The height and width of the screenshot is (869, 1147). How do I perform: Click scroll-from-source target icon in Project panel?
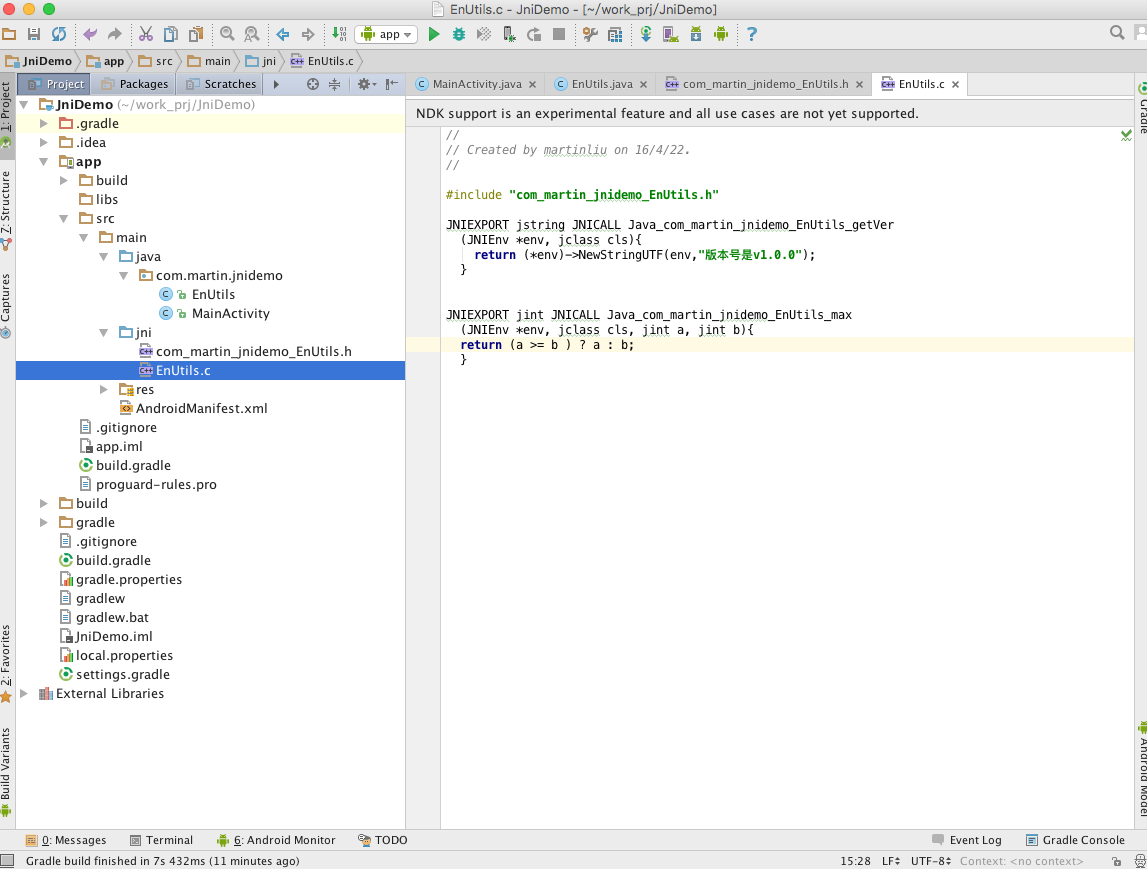313,84
